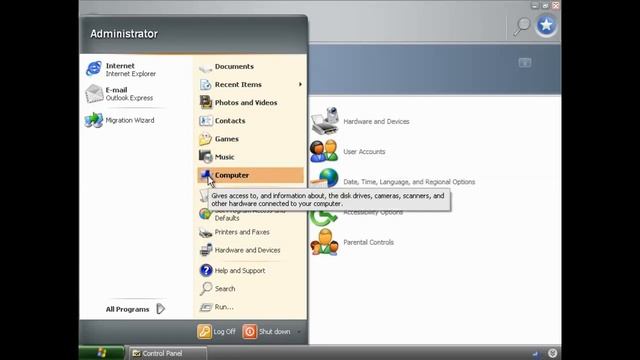Expand the Recent Items submenu arrow
Viewport: 640px width, 360px height.
pyautogui.click(x=300, y=84)
